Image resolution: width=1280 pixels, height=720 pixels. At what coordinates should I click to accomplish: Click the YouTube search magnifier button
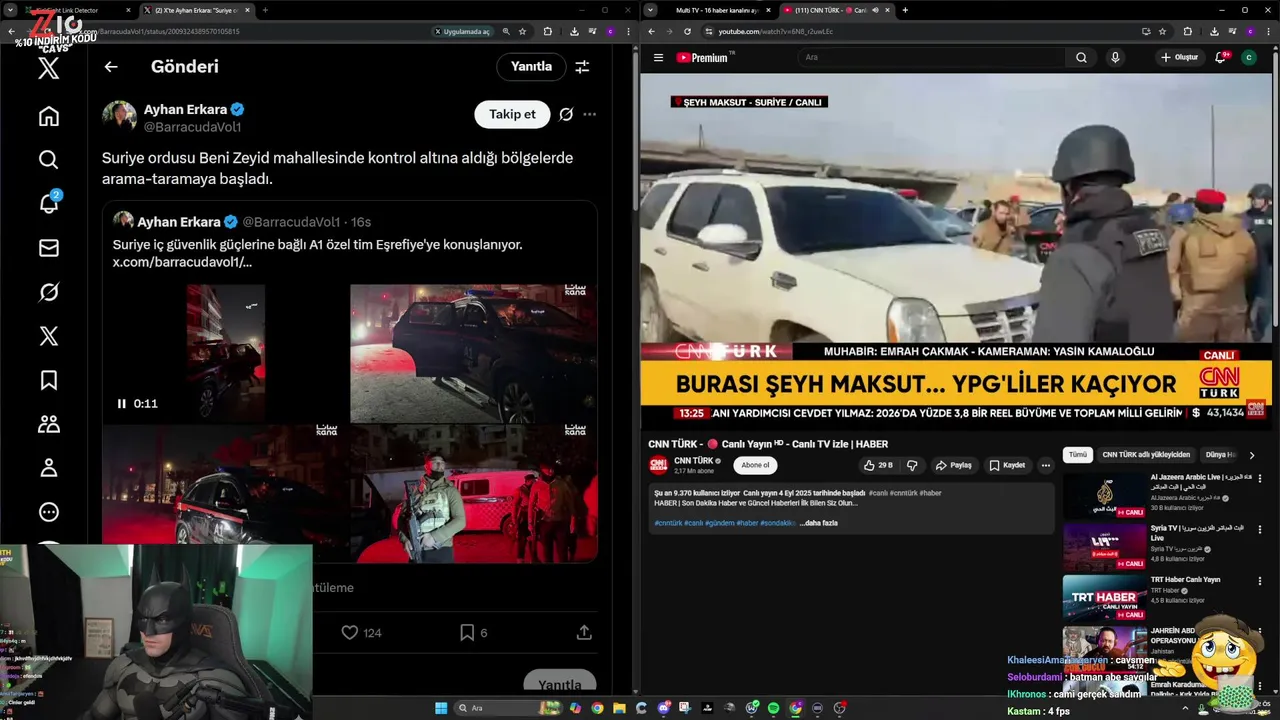point(1081,58)
